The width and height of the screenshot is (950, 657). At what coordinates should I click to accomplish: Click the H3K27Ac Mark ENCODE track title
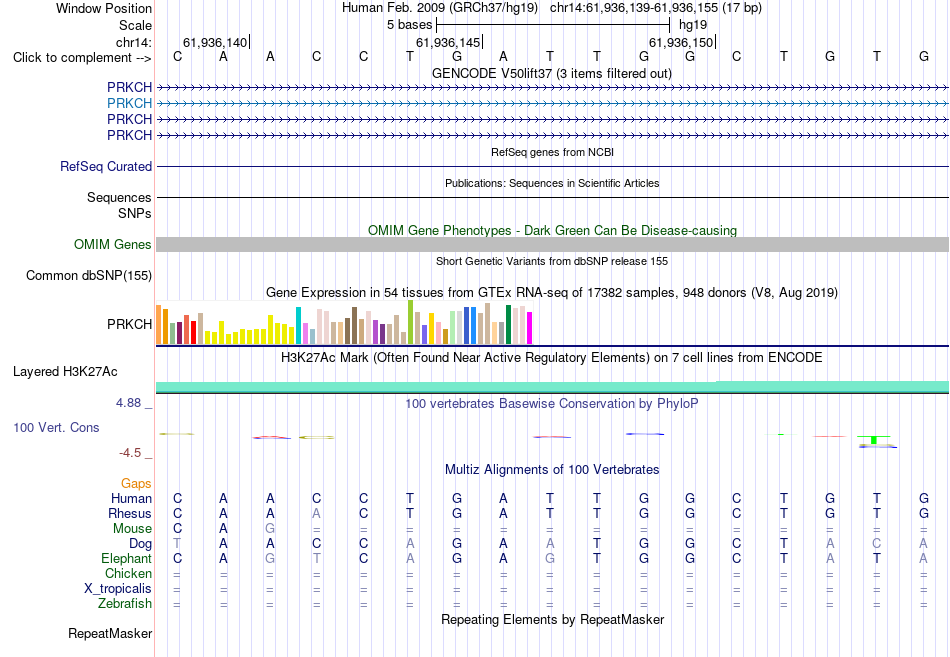coord(552,358)
